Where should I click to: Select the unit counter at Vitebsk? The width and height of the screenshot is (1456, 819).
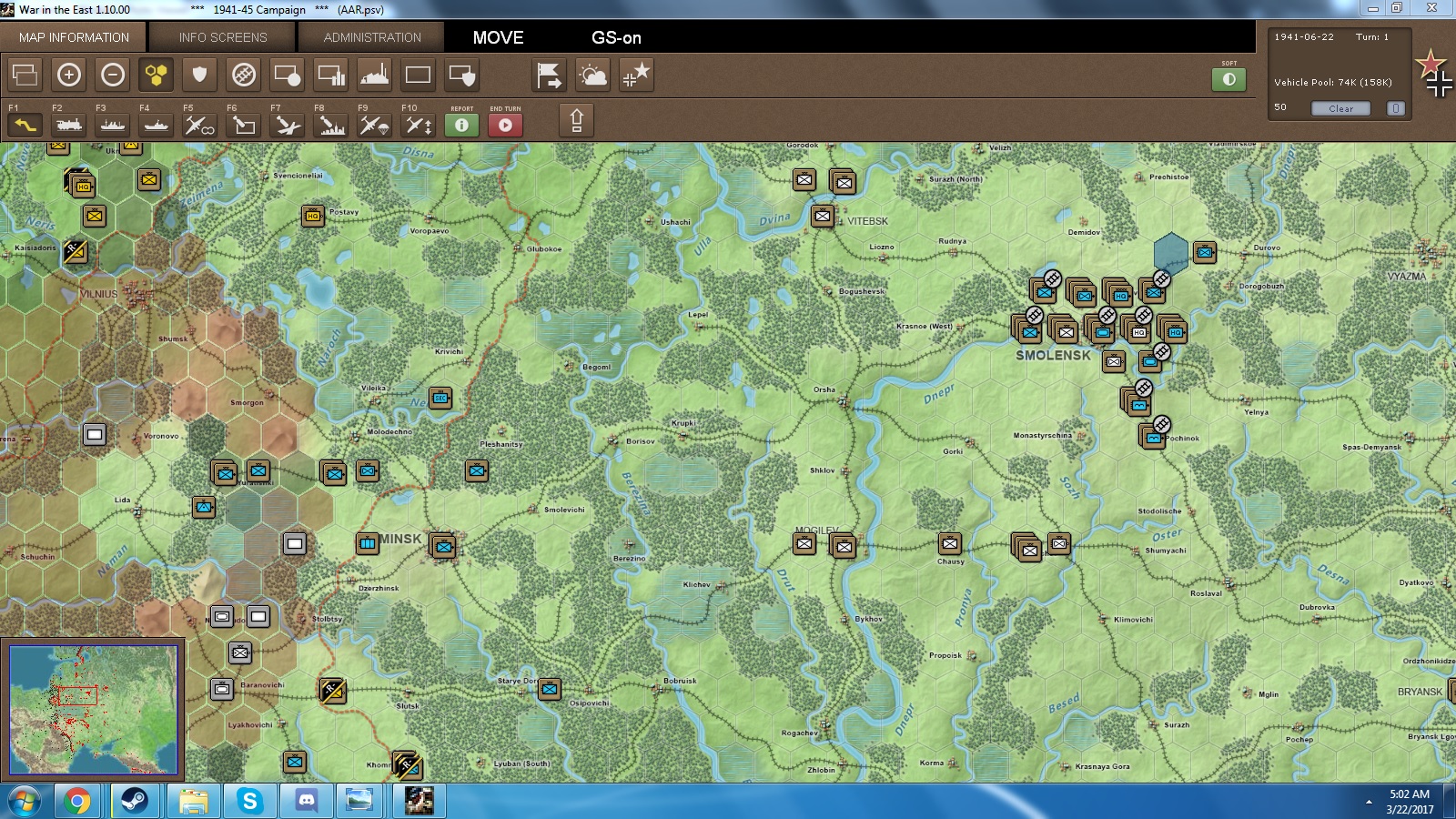coord(823,217)
